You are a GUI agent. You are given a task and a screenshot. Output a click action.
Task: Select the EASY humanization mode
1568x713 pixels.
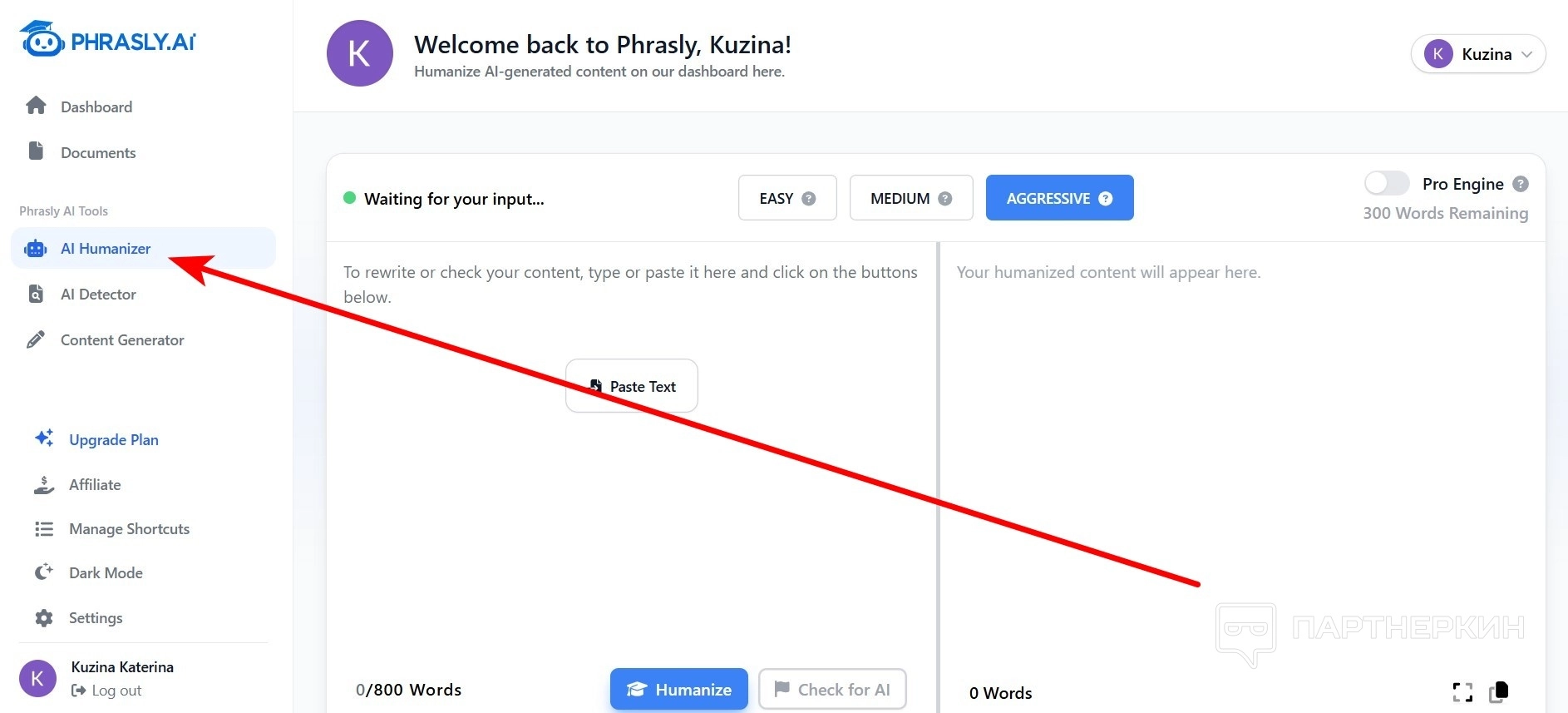coord(777,199)
